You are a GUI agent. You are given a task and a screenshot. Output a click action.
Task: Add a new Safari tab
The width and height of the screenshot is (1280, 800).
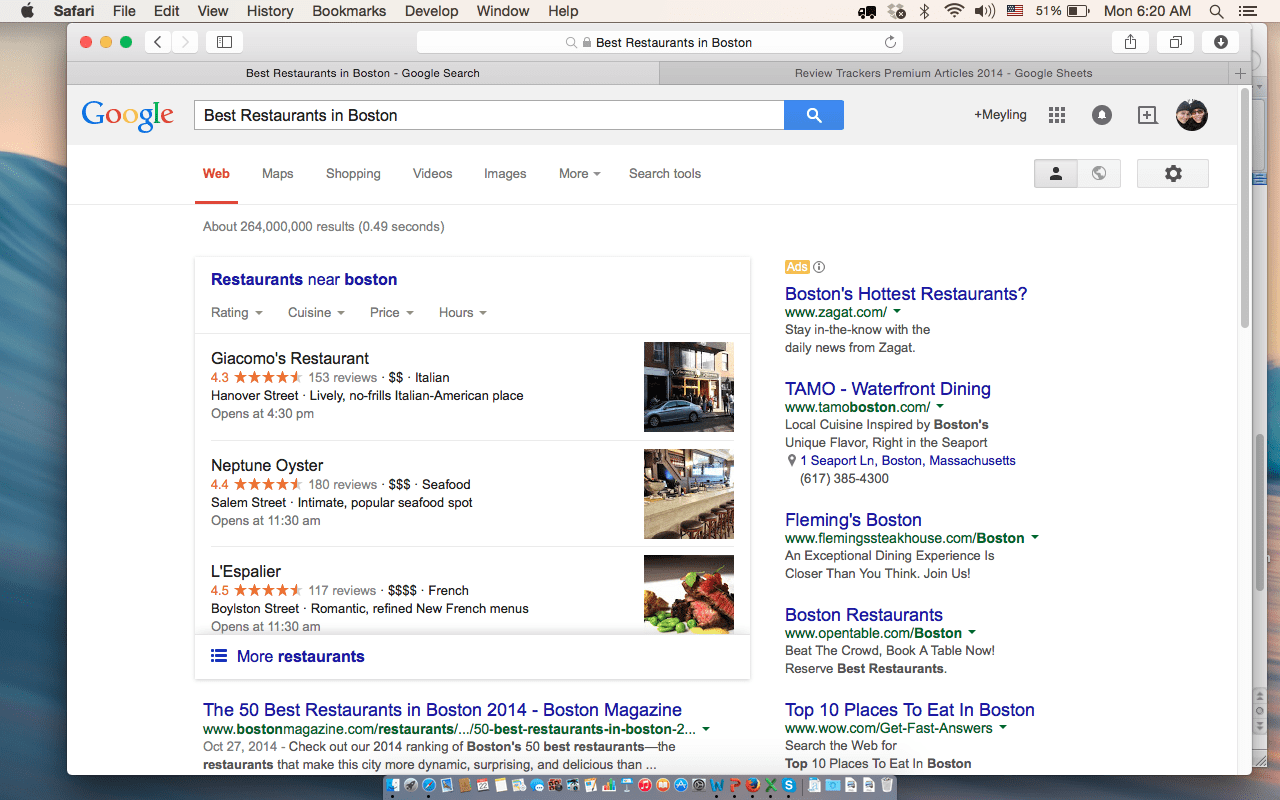pos(1240,73)
